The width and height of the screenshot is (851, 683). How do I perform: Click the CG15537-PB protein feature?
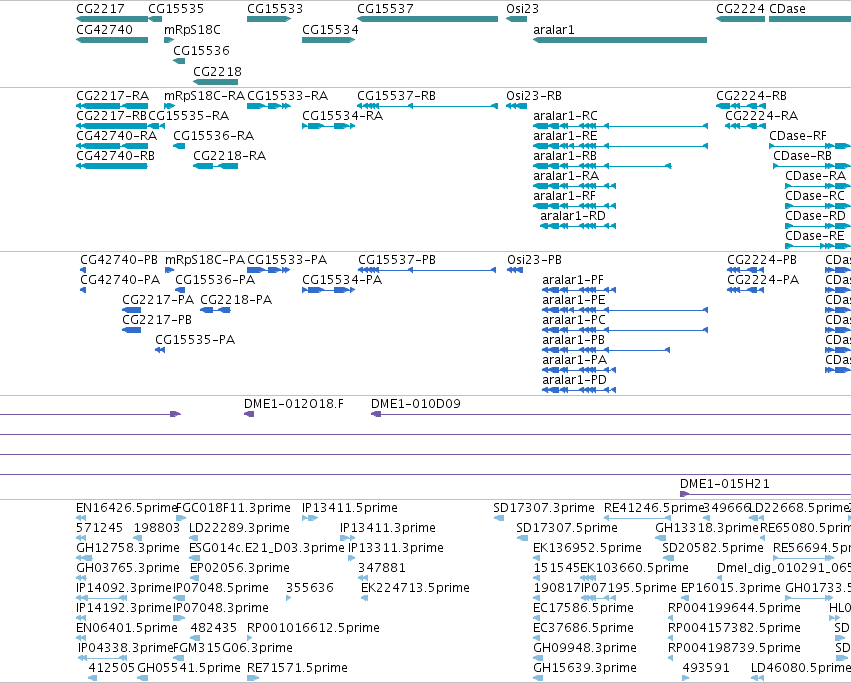point(427,270)
